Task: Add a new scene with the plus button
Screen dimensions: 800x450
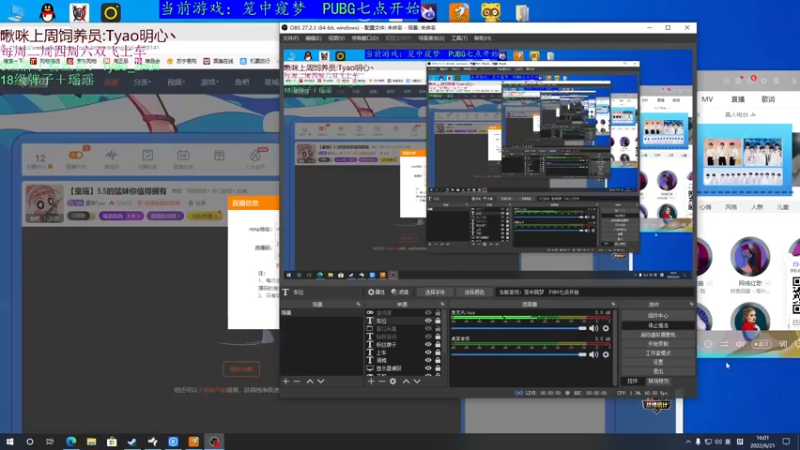Action: click(286, 381)
